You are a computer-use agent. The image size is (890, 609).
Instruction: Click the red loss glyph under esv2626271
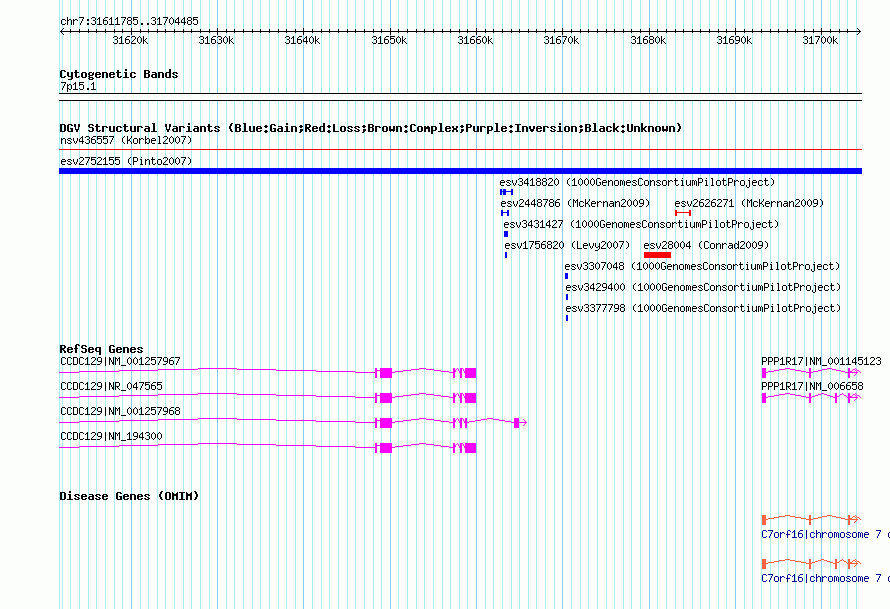pyautogui.click(x=683, y=213)
